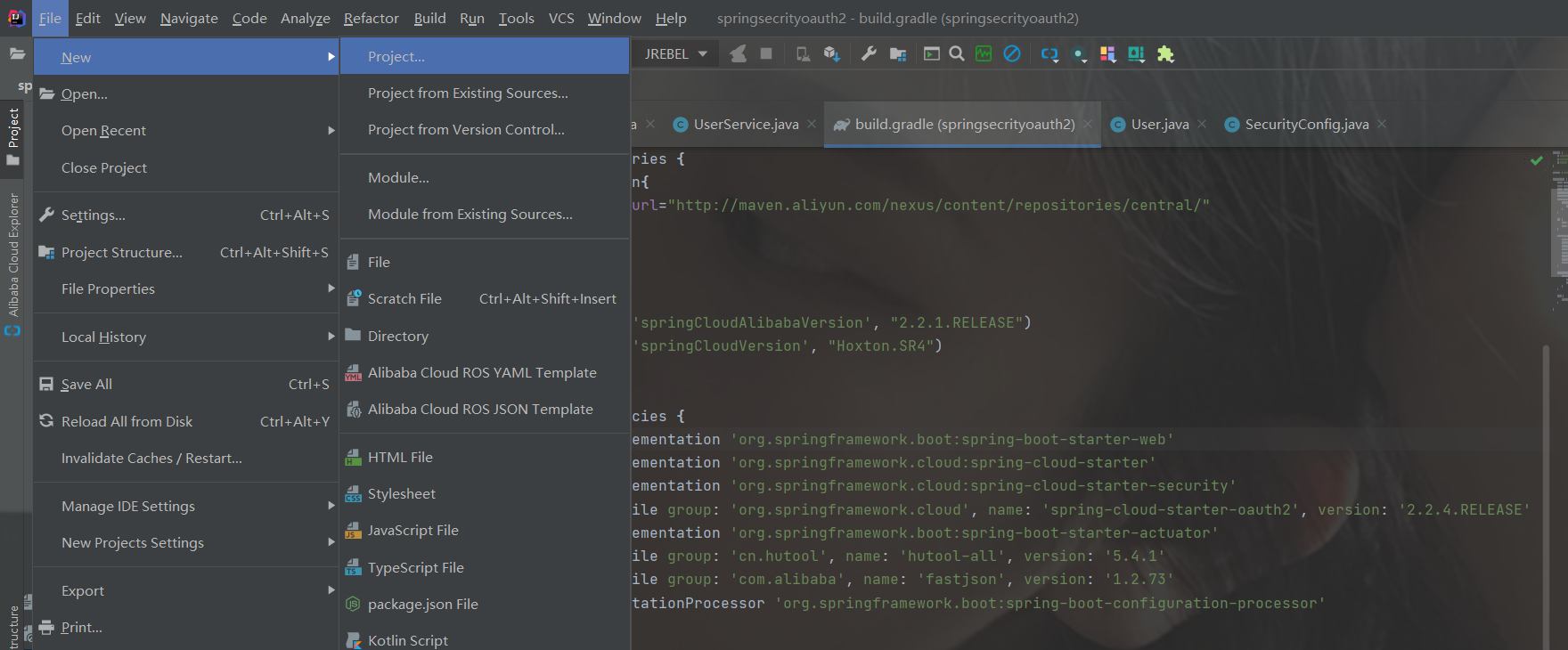Click Reload All from Disk
The width and height of the screenshot is (1568, 650).
(x=186, y=421)
